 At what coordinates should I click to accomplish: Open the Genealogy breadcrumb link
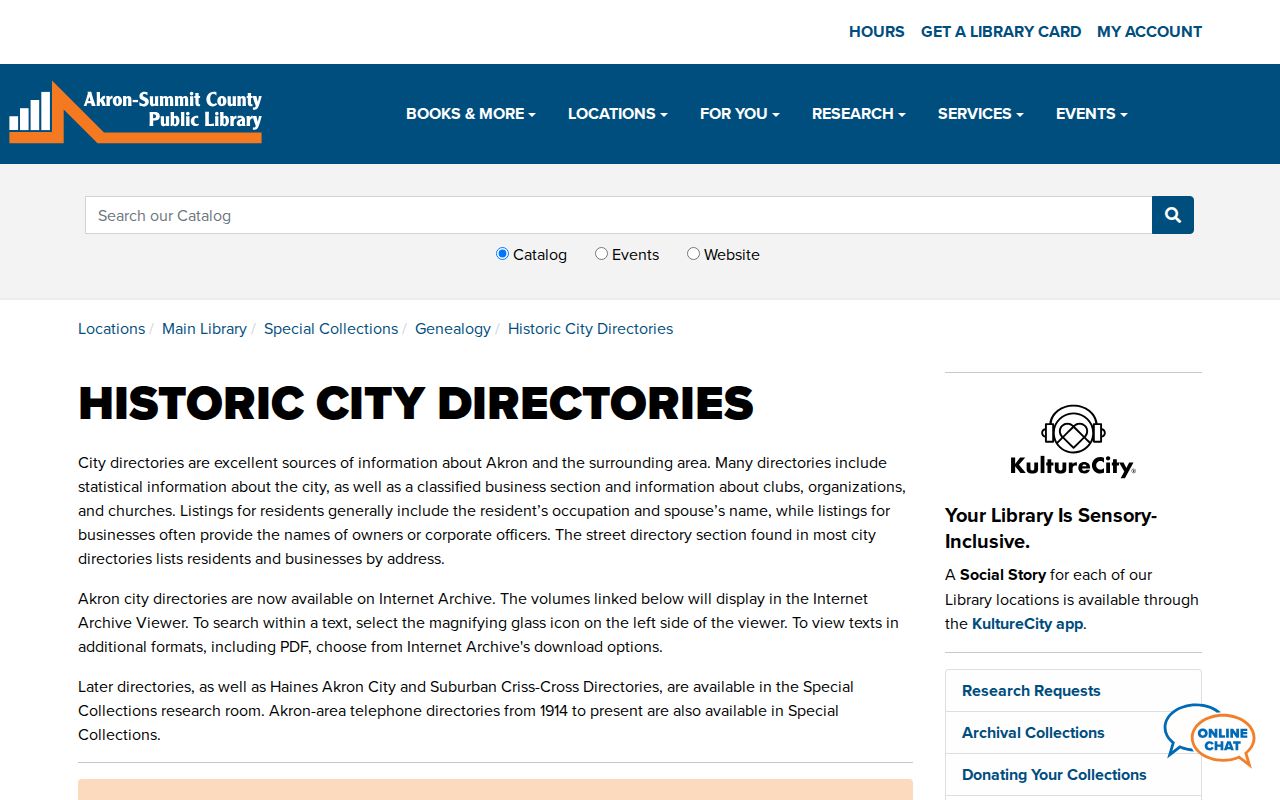click(453, 329)
